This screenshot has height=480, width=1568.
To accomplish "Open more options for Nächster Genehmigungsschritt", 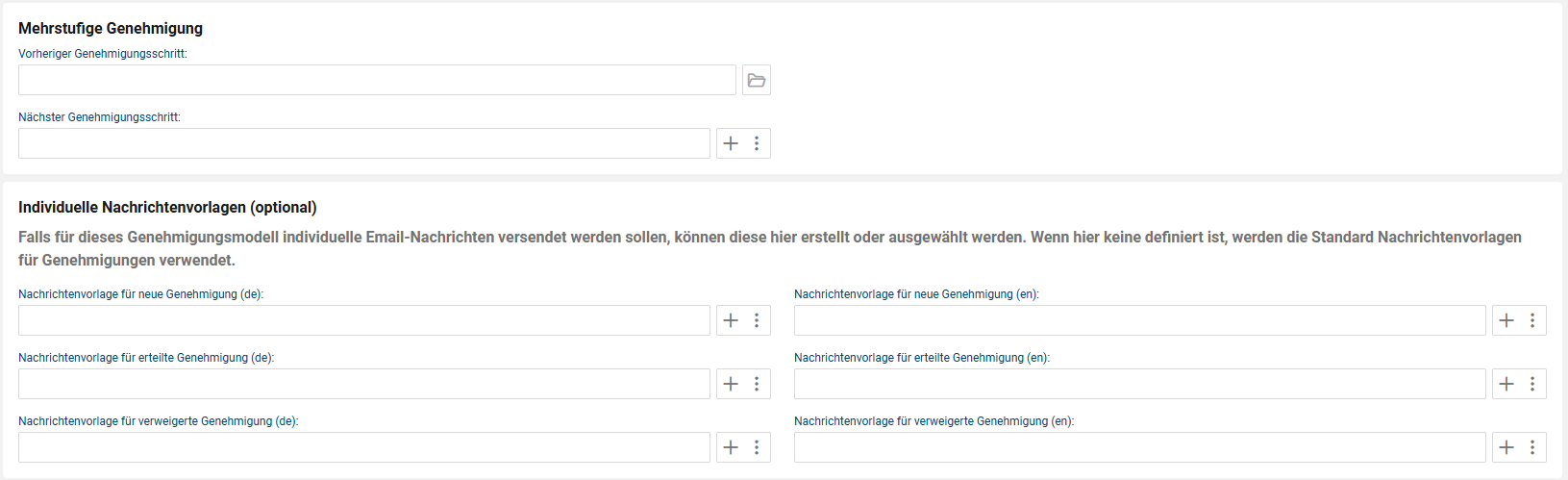I will point(757,143).
